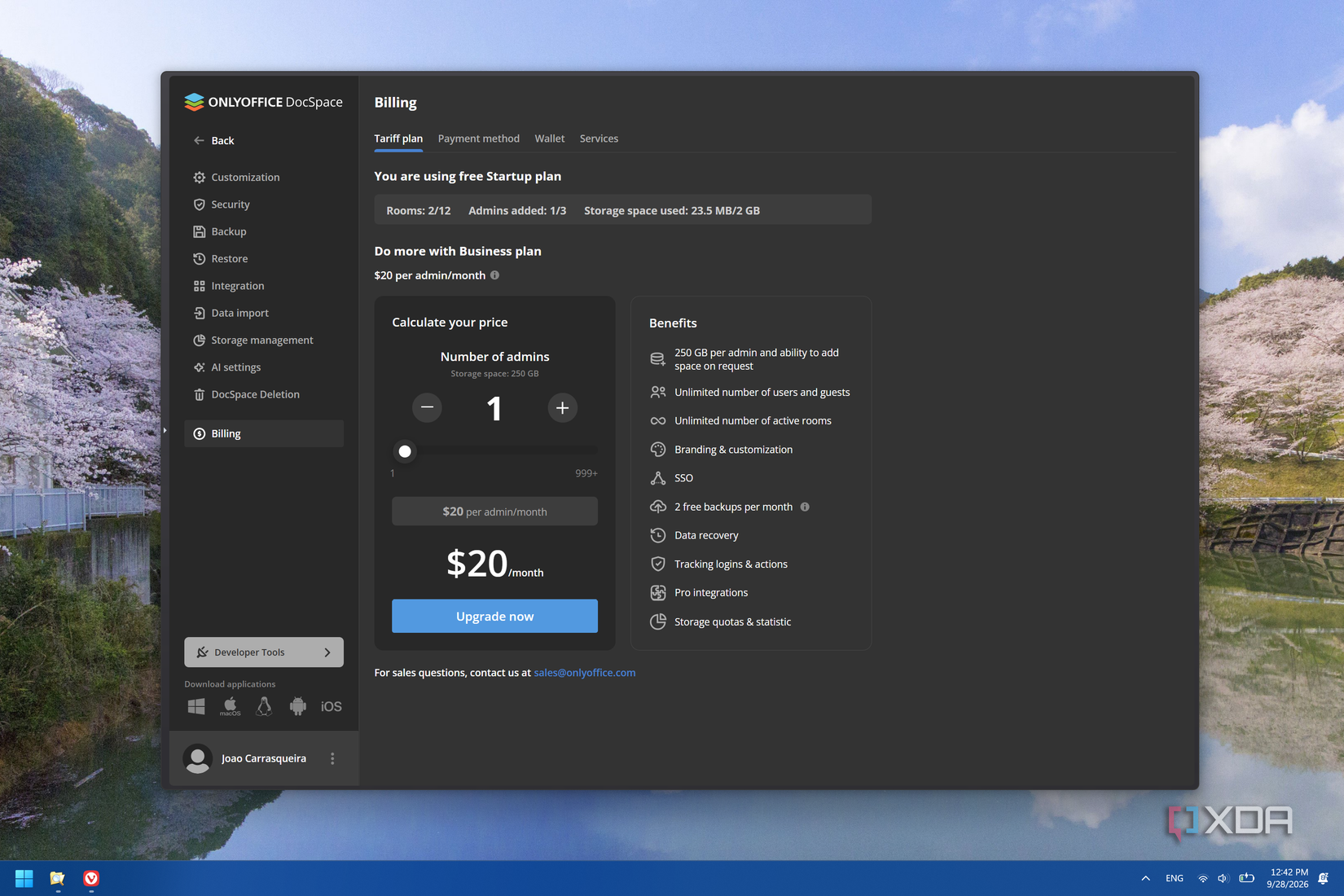Screen dimensions: 1344x896
Task: Click the unlimited active rooms infinity icon
Action: click(658, 421)
